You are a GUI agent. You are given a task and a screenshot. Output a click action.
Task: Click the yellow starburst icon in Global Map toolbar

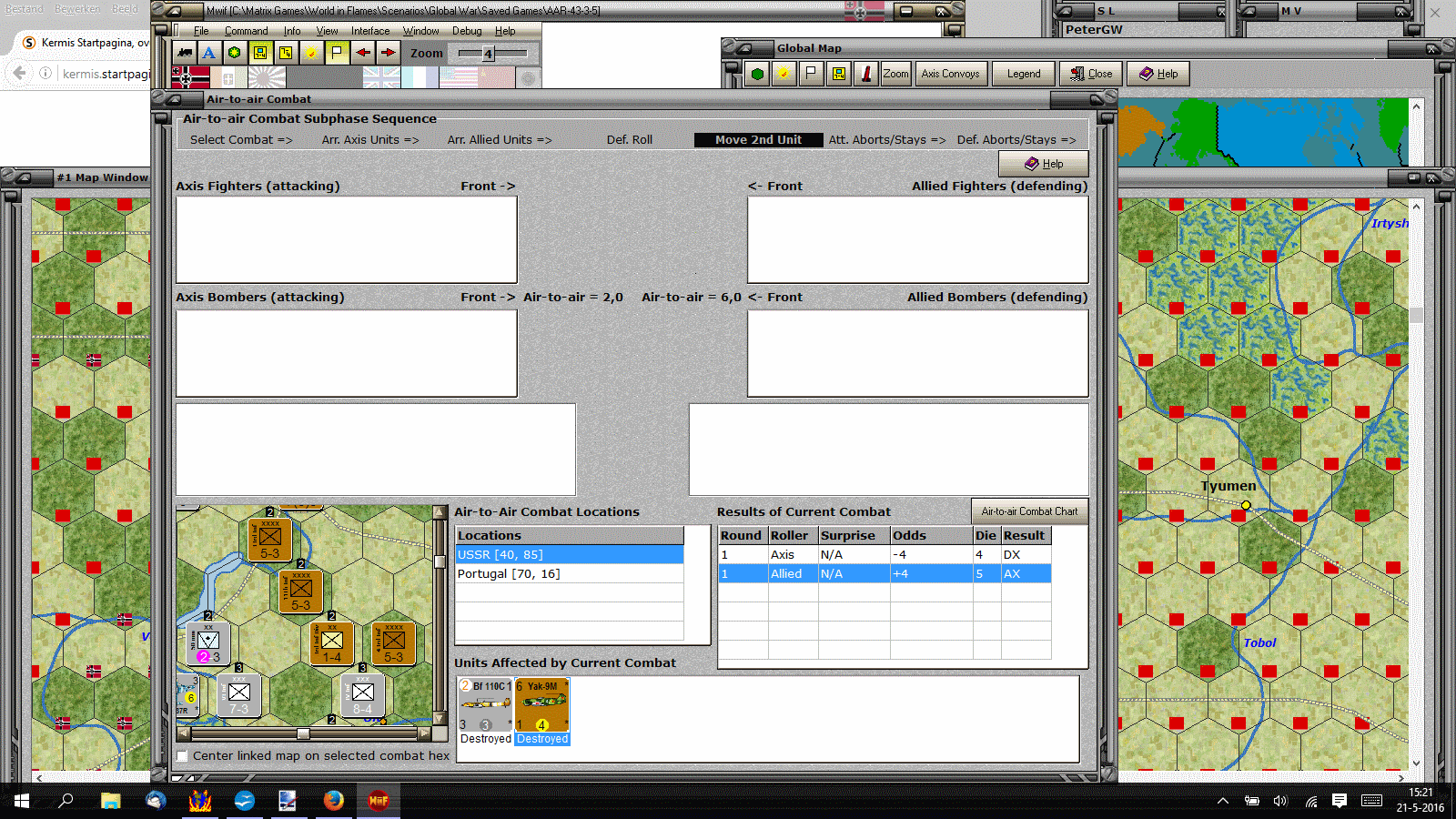pyautogui.click(x=783, y=74)
